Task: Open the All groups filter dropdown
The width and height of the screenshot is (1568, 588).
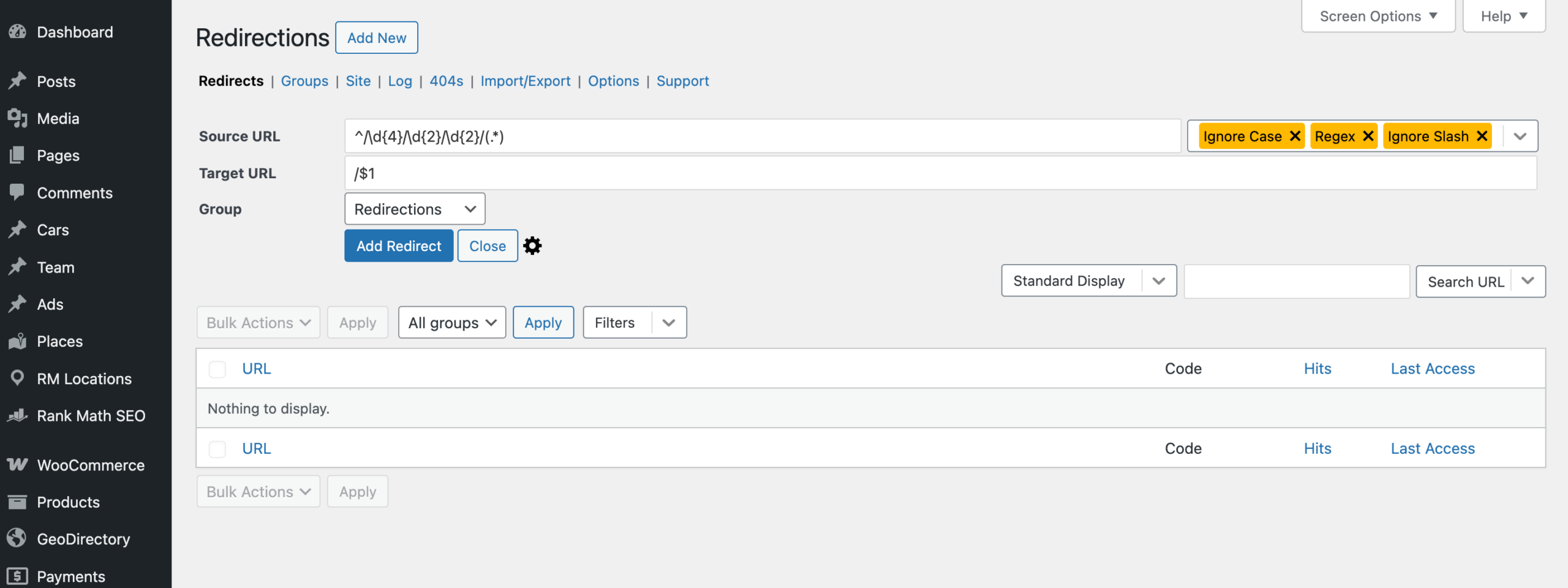Action: pos(452,323)
